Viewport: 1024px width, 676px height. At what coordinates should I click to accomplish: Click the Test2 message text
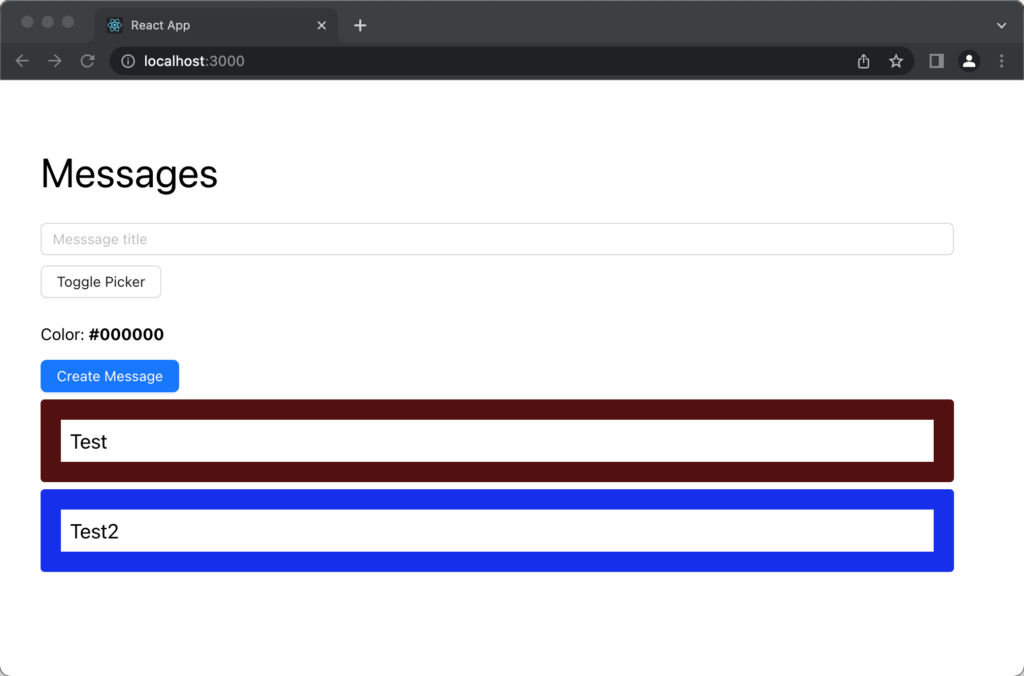tap(95, 531)
